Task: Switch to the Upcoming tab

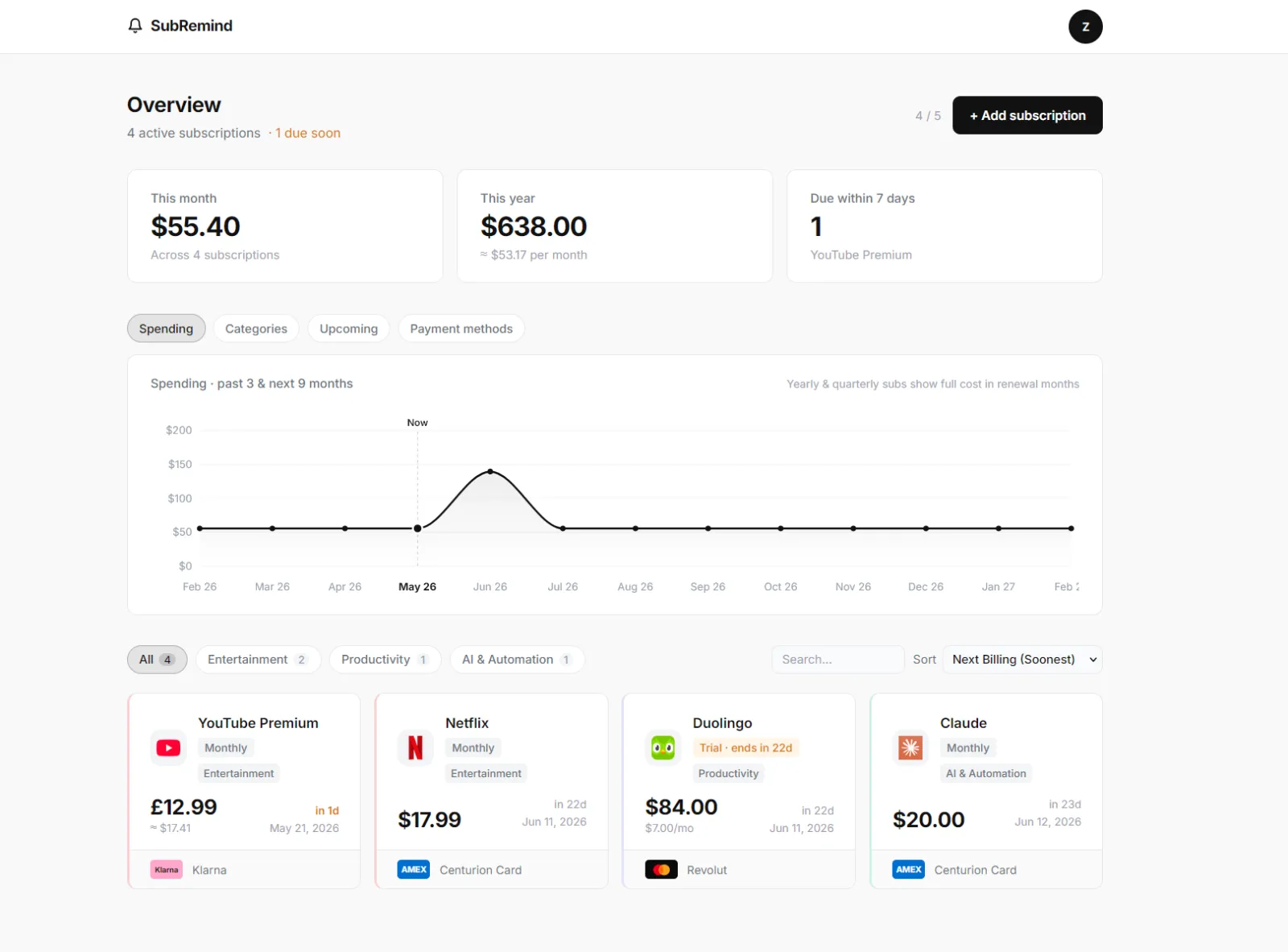Action: tap(349, 329)
